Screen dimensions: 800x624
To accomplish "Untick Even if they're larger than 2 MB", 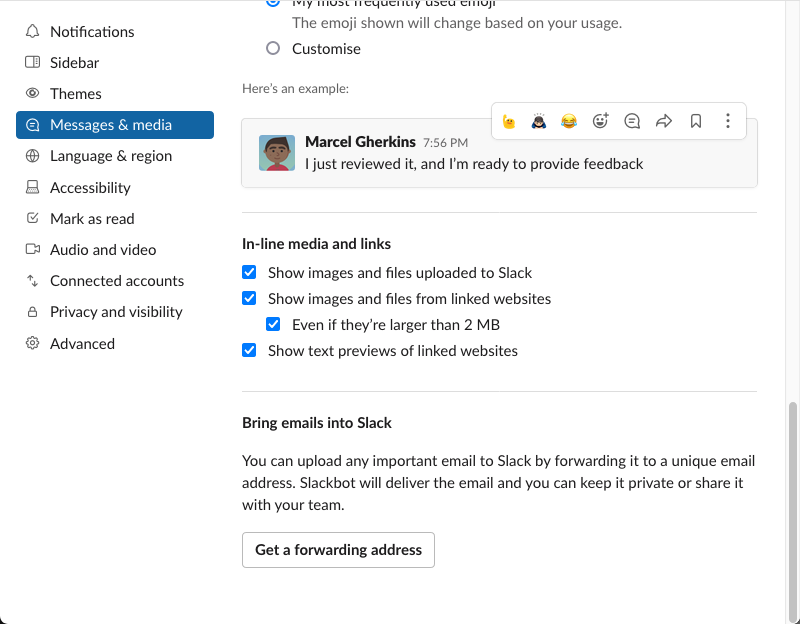I will pos(273,324).
